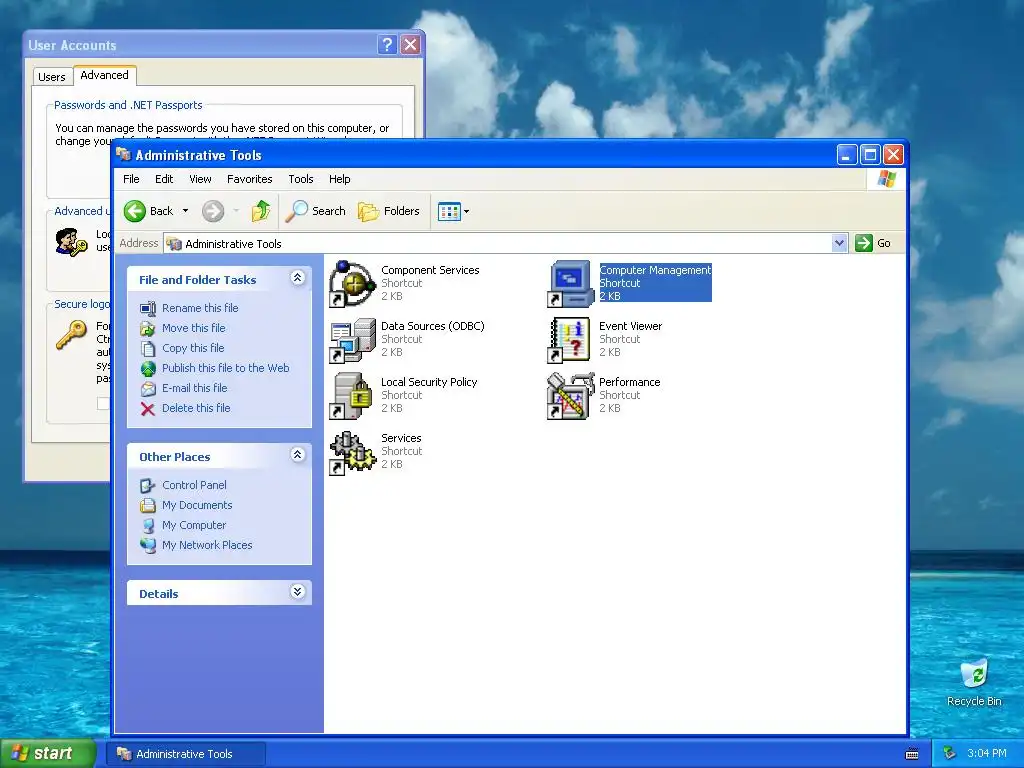Click the system tray clock
Screen dimensions: 1024x768
986,754
